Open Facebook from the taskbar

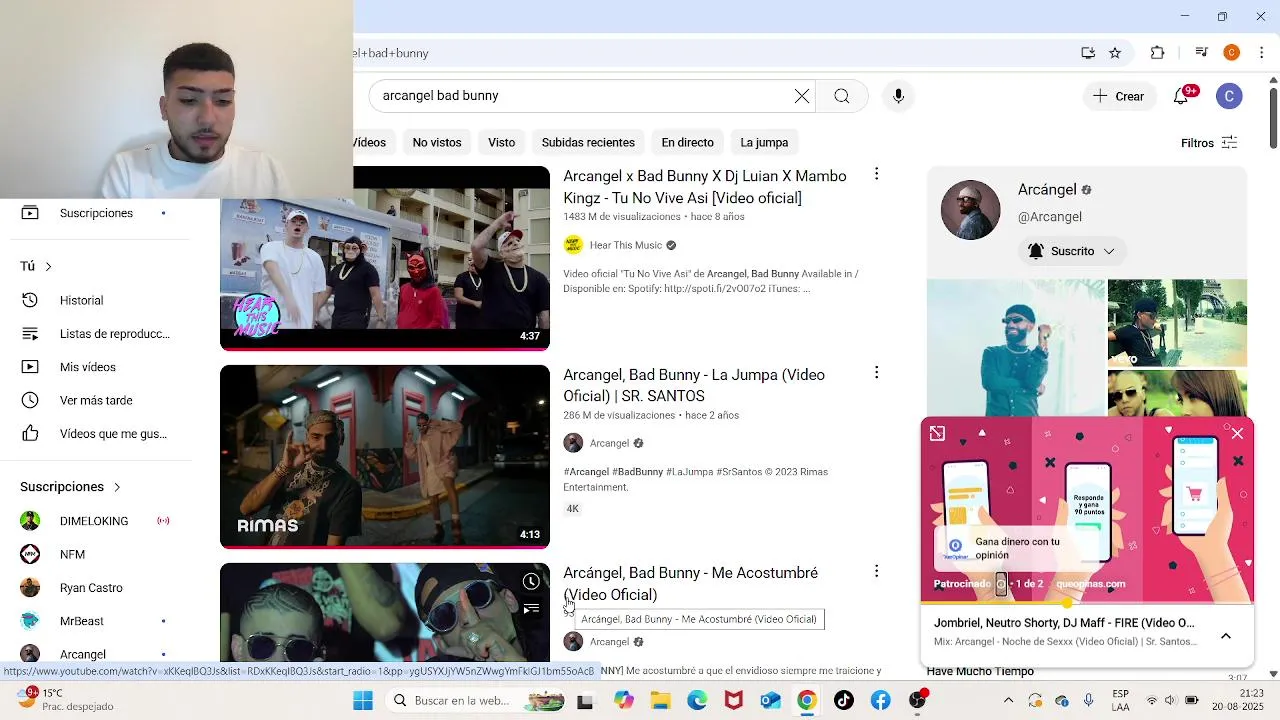pos(881,700)
